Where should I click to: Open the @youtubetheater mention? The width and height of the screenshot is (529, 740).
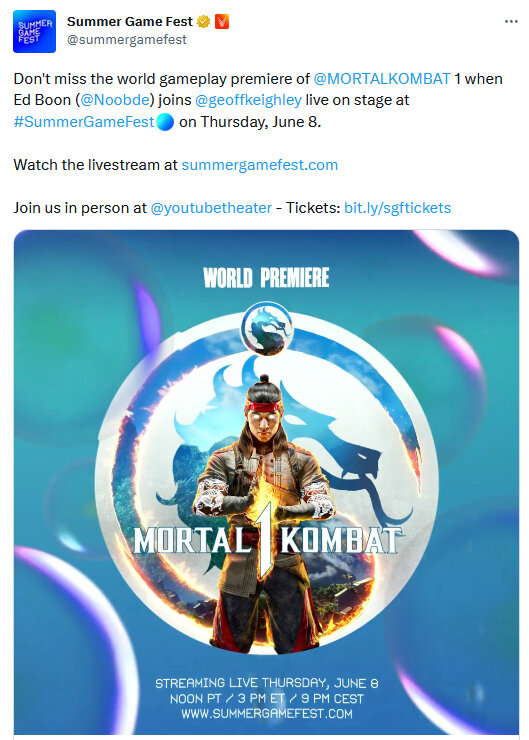[211, 208]
